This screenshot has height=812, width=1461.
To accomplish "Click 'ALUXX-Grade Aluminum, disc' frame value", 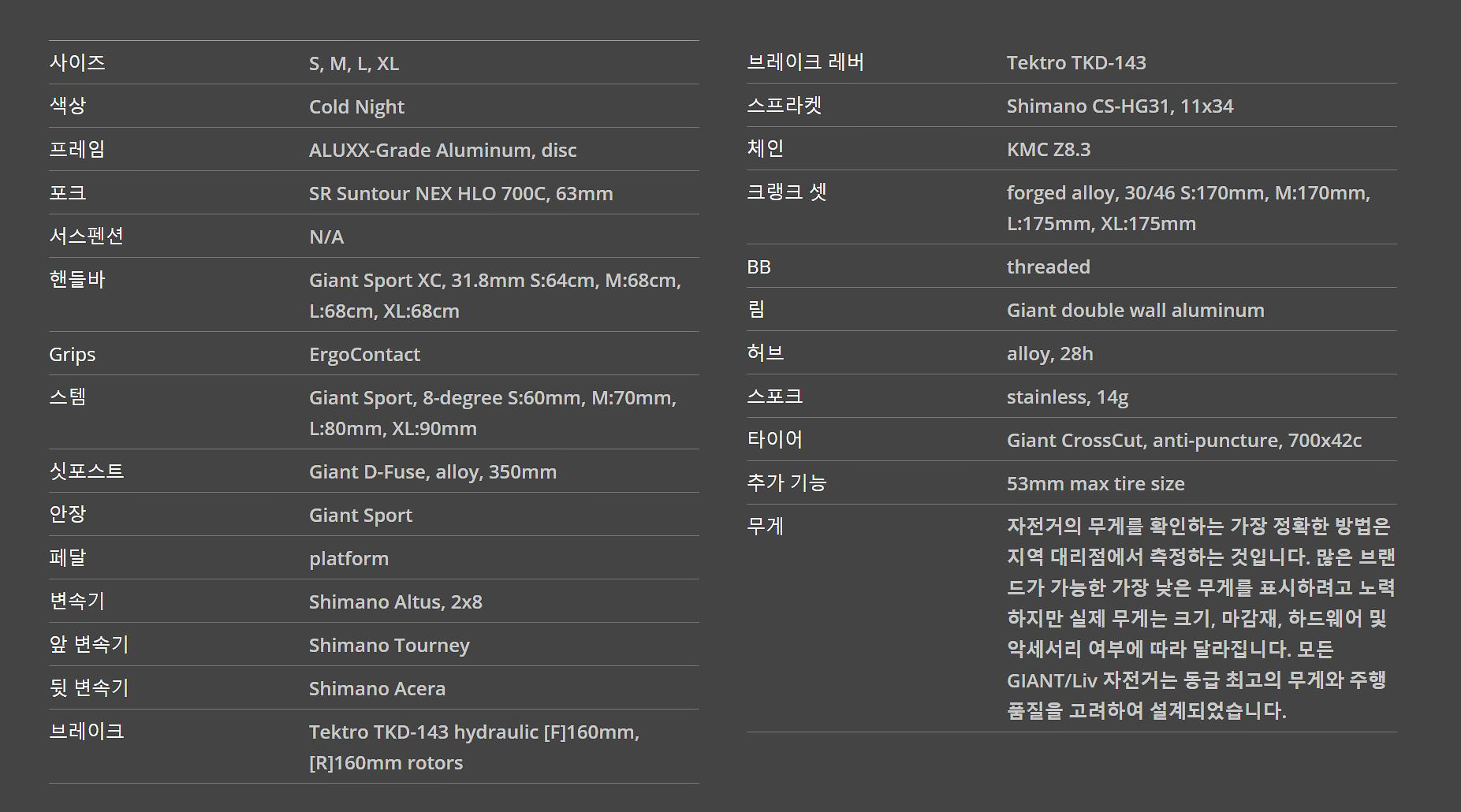I will coord(442,151).
